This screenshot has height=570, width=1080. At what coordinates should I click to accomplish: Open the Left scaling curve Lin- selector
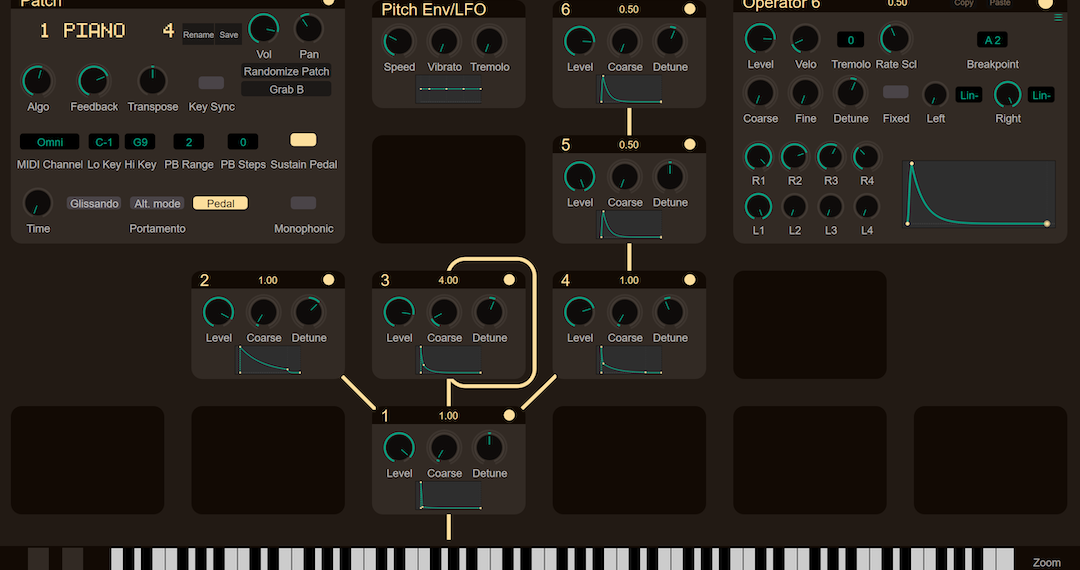pyautogui.click(x=969, y=95)
